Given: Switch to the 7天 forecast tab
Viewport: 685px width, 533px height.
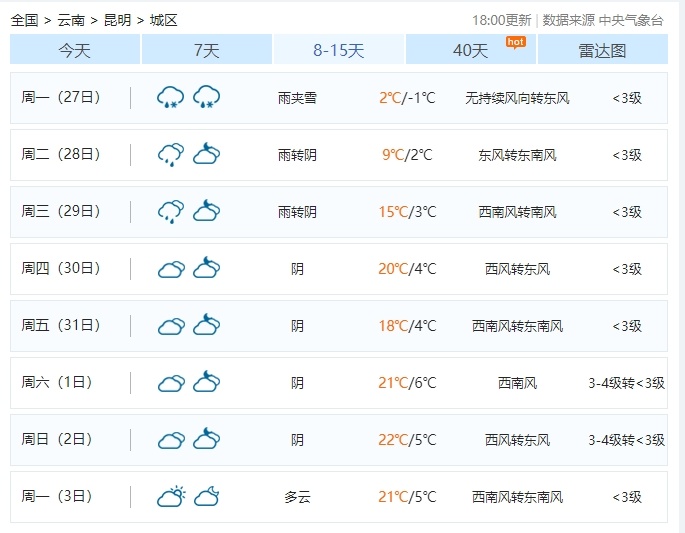Looking at the screenshot, I should pyautogui.click(x=207, y=50).
